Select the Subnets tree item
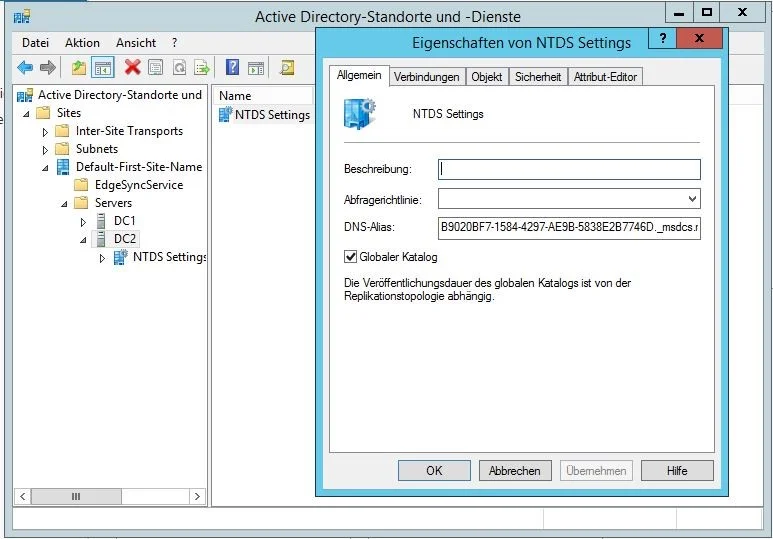773x539 pixels. pos(97,149)
